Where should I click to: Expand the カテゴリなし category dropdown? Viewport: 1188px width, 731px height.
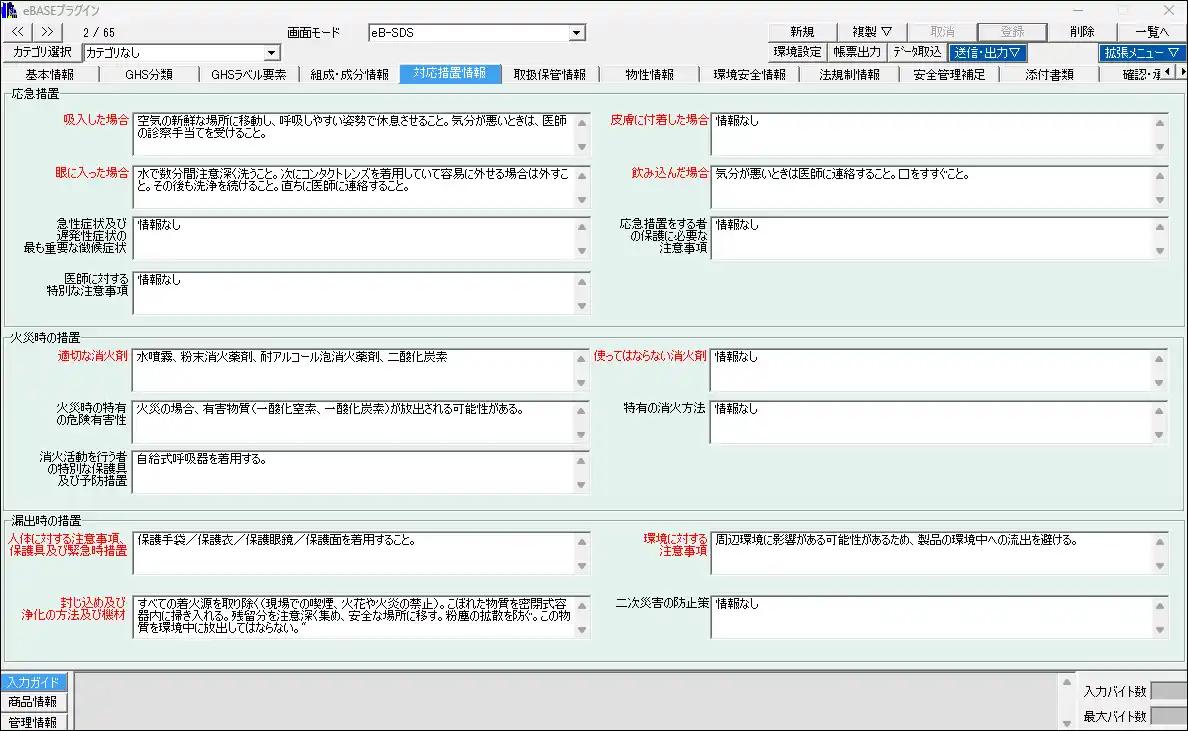tap(272, 53)
